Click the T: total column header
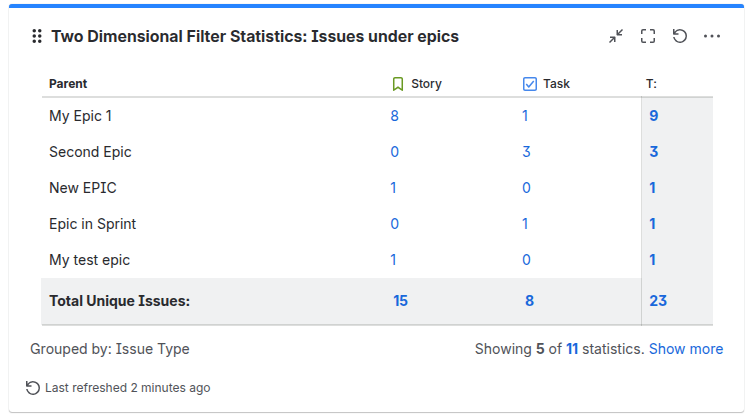The height and width of the screenshot is (418, 749). click(651, 84)
